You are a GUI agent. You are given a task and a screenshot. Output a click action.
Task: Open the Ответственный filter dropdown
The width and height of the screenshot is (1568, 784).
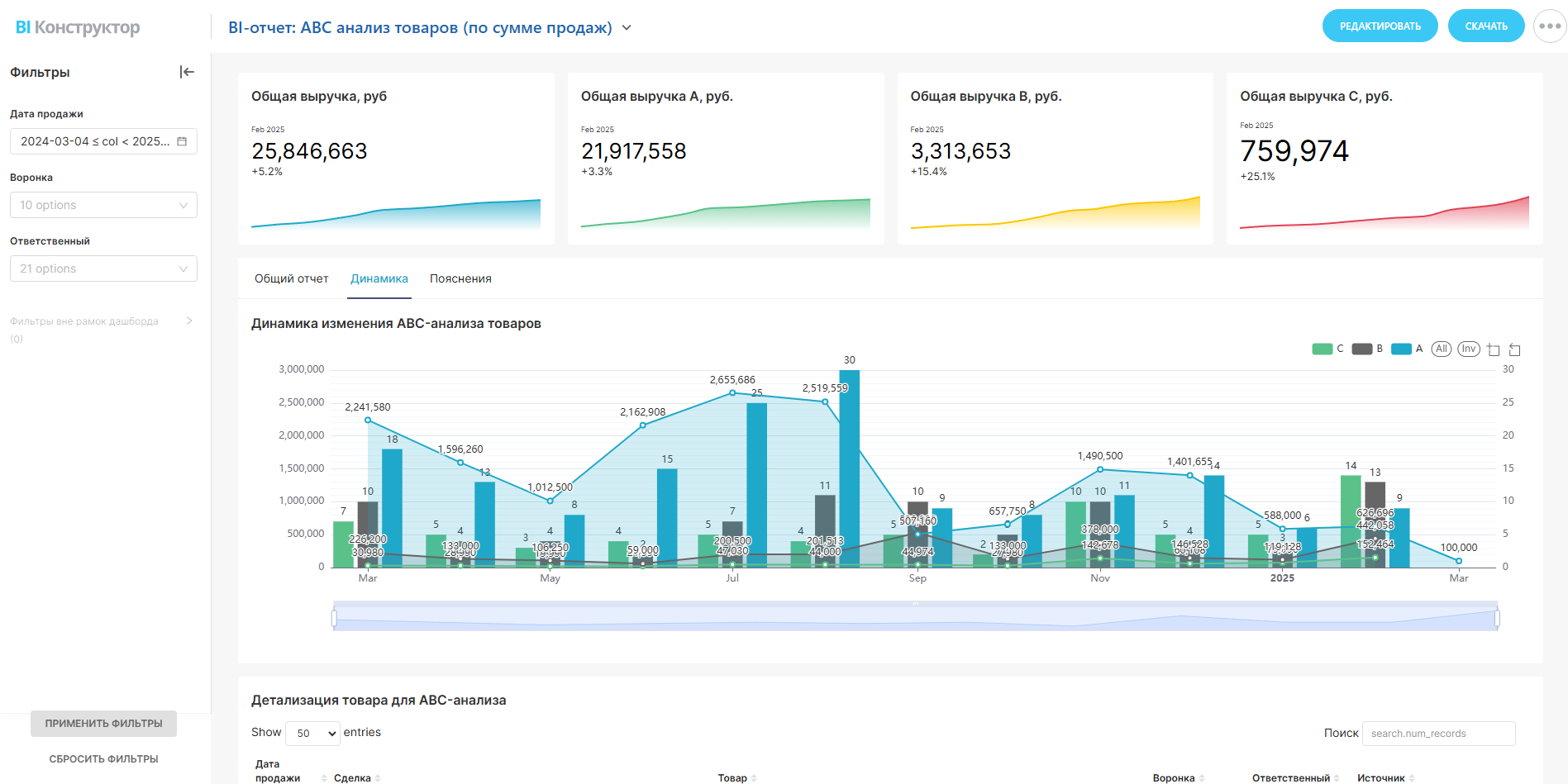[x=103, y=268]
